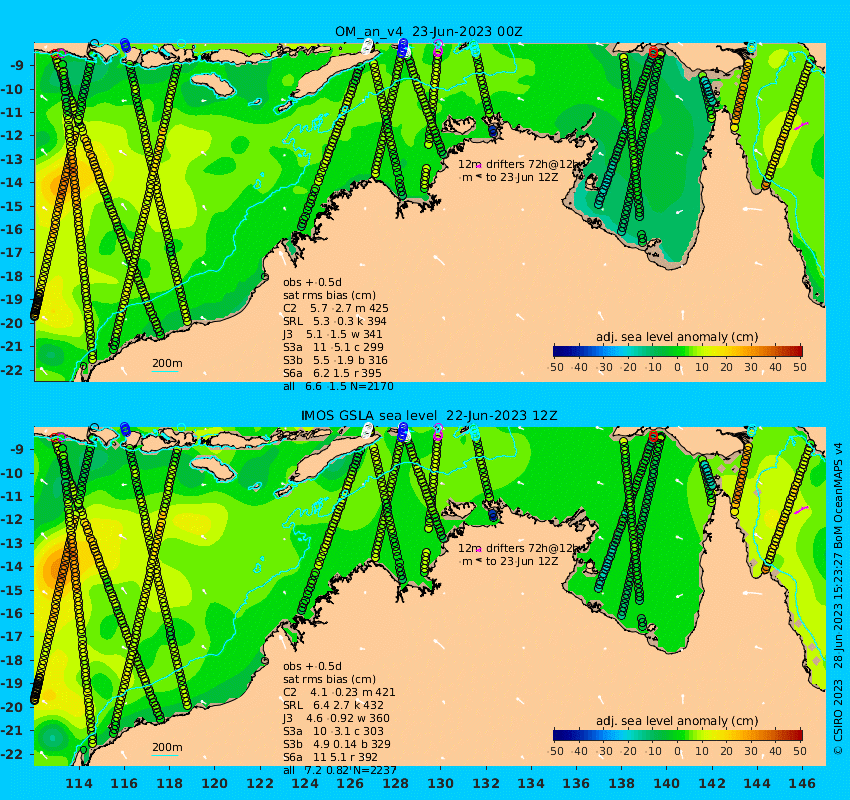Click the magenta drifter track in top panel
The image size is (850, 800).
(x=801, y=126)
